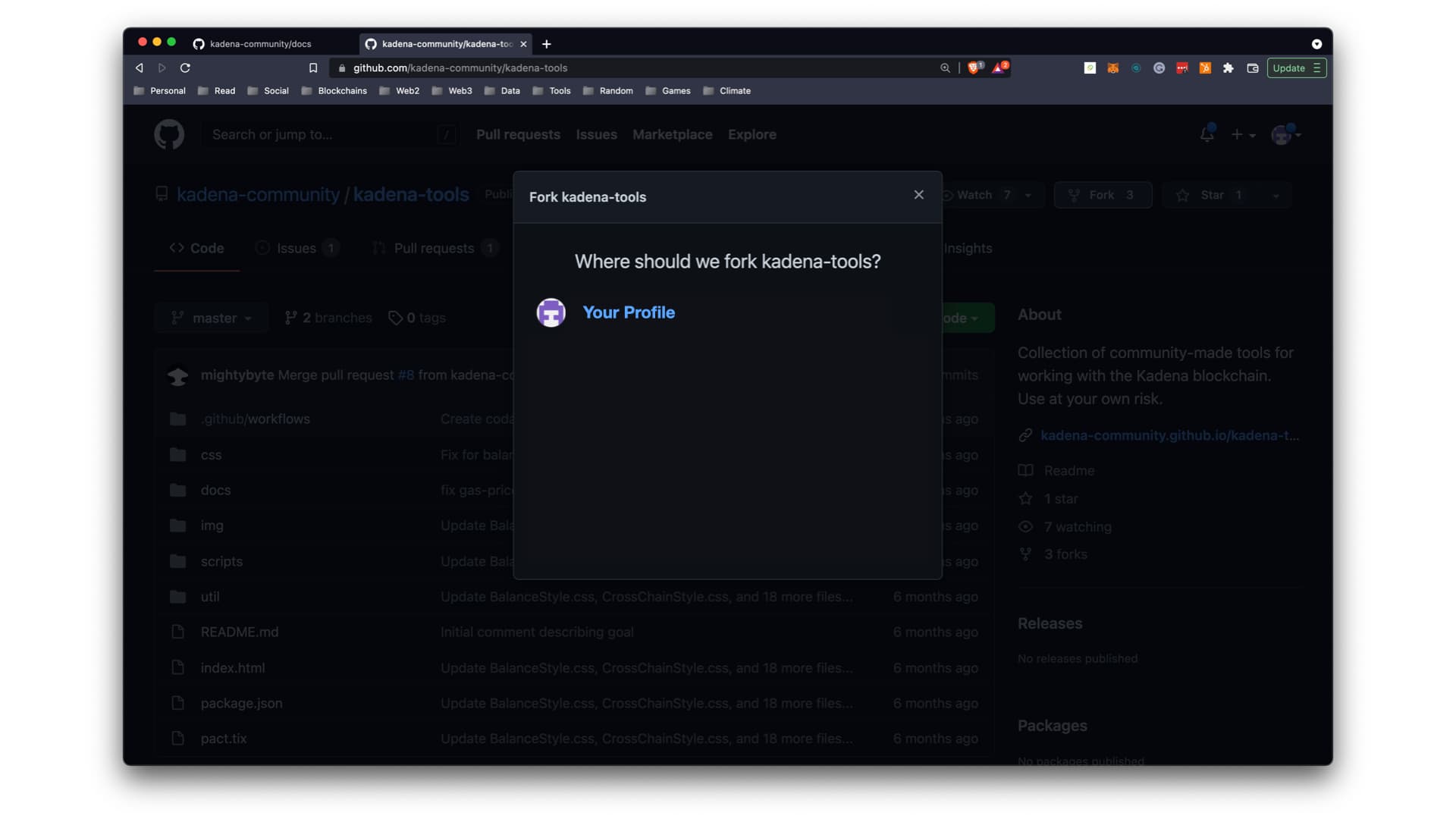Open the docs folder
Image resolution: width=1456 pixels, height=819 pixels.
pos(215,490)
